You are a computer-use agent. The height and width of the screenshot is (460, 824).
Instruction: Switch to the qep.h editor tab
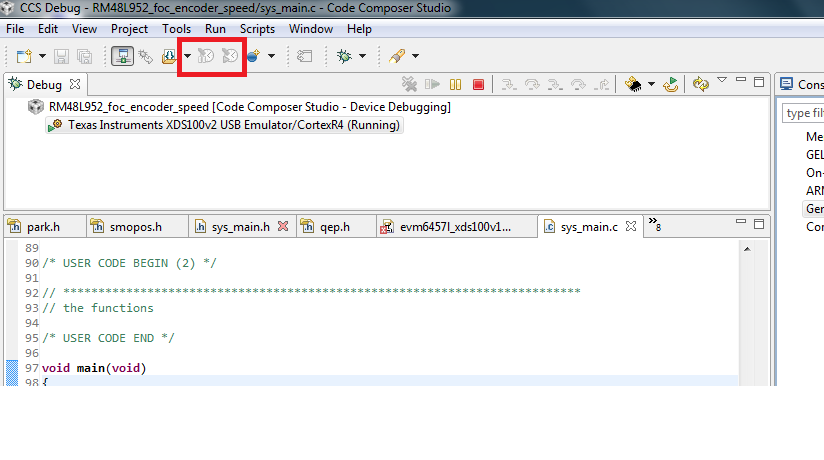pos(335,227)
